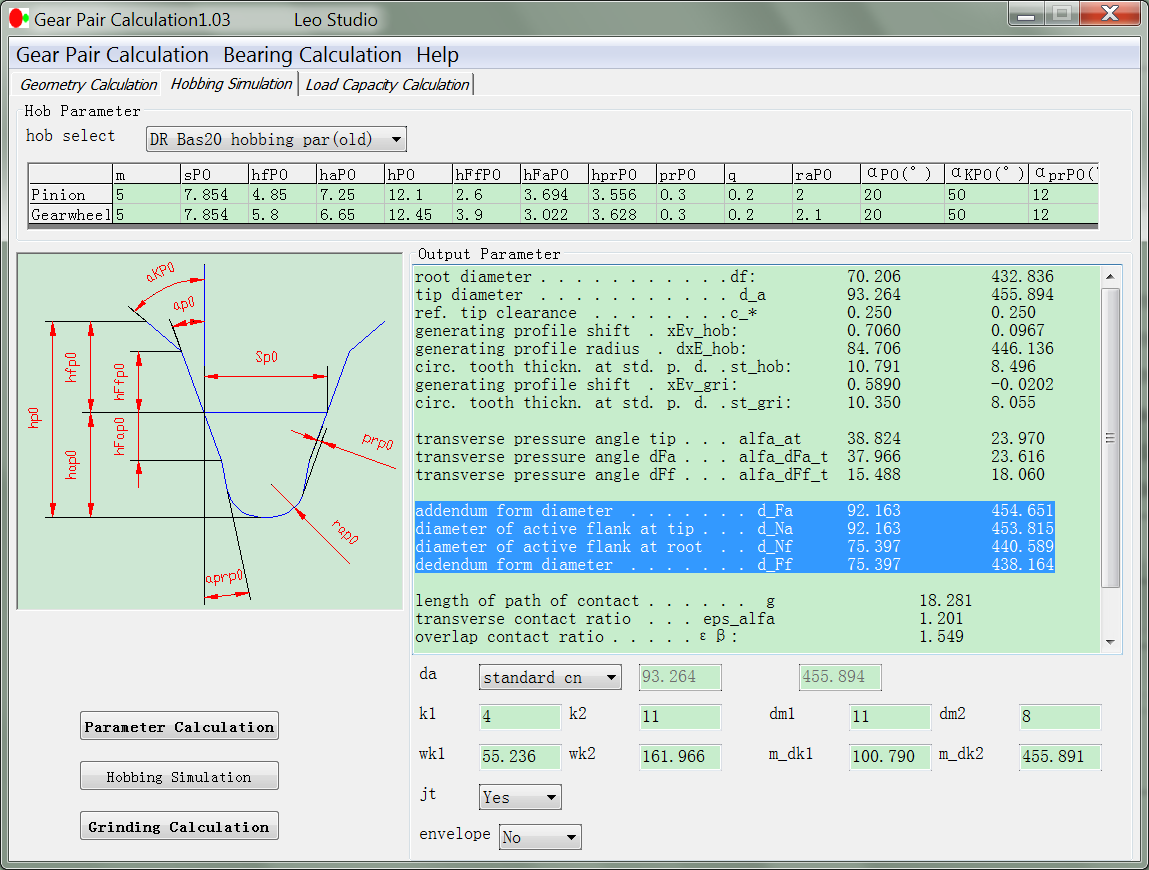Click the hob profile diagram image

click(x=210, y=431)
